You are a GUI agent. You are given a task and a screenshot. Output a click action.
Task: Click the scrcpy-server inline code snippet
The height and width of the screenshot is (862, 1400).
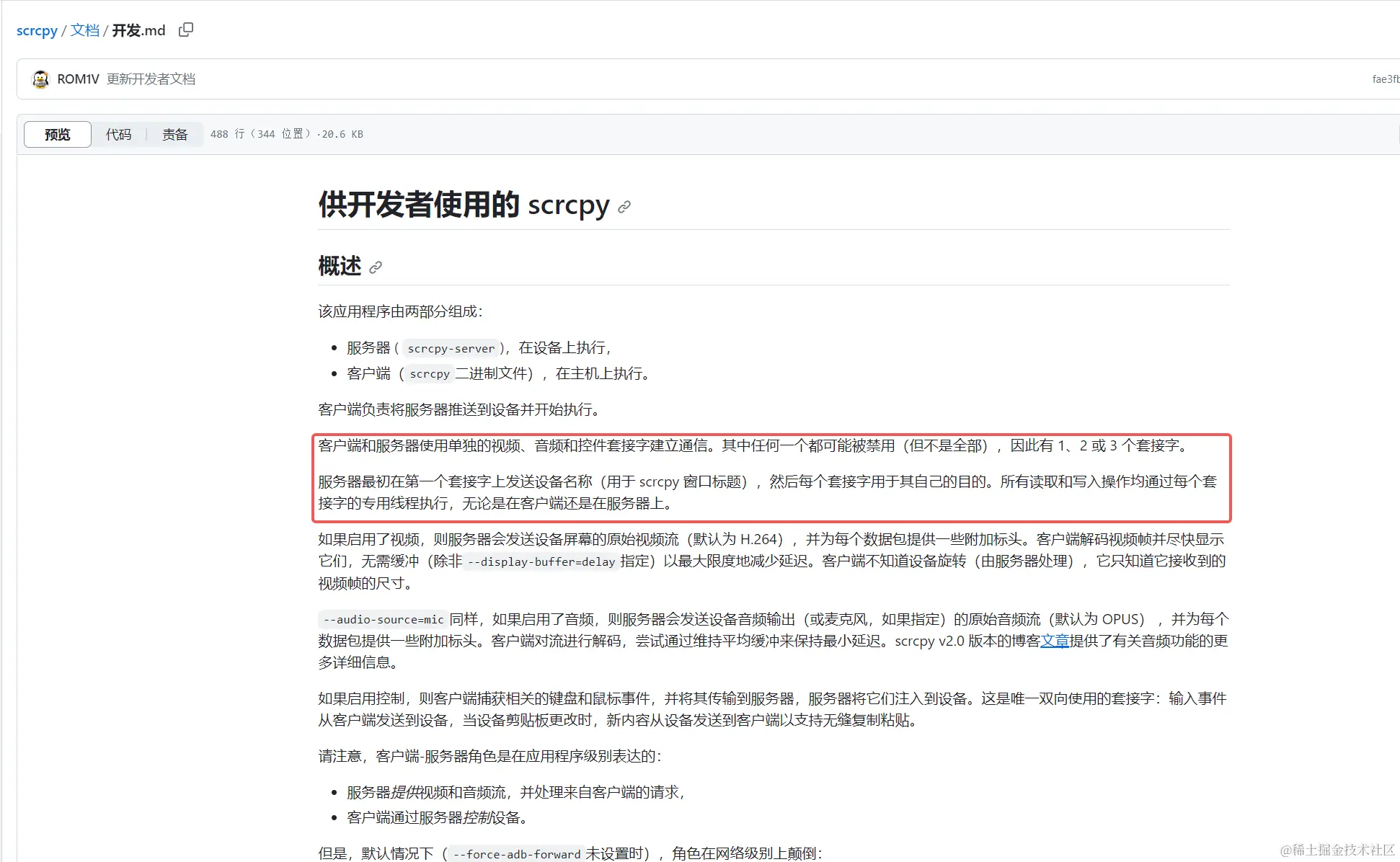click(451, 348)
